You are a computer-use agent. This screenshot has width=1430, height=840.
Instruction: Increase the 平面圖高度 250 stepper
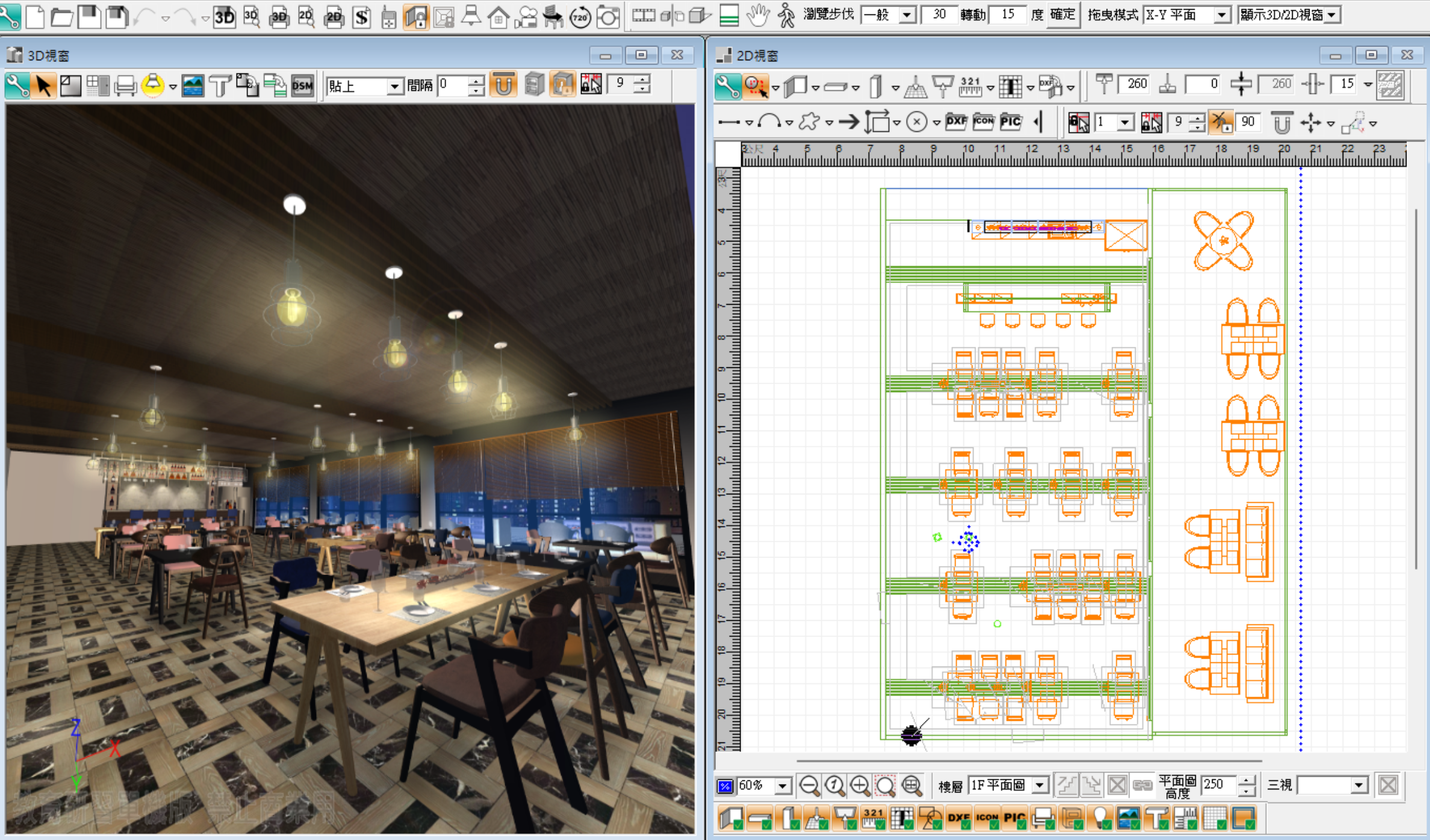point(1246,780)
